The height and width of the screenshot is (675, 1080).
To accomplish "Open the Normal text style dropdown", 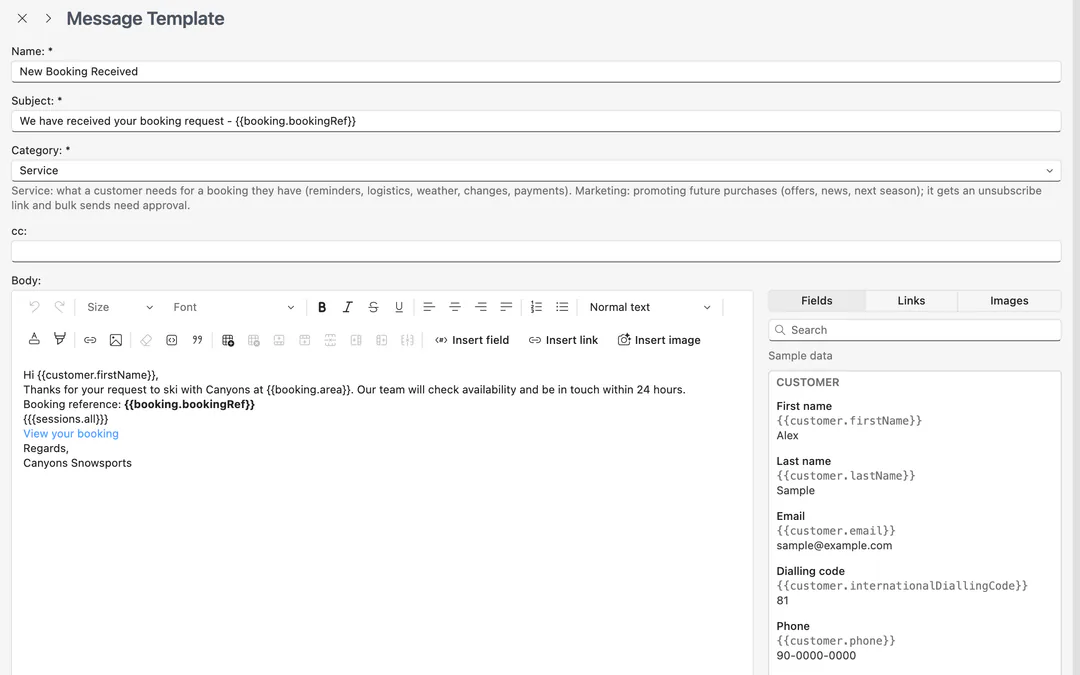I will point(650,307).
